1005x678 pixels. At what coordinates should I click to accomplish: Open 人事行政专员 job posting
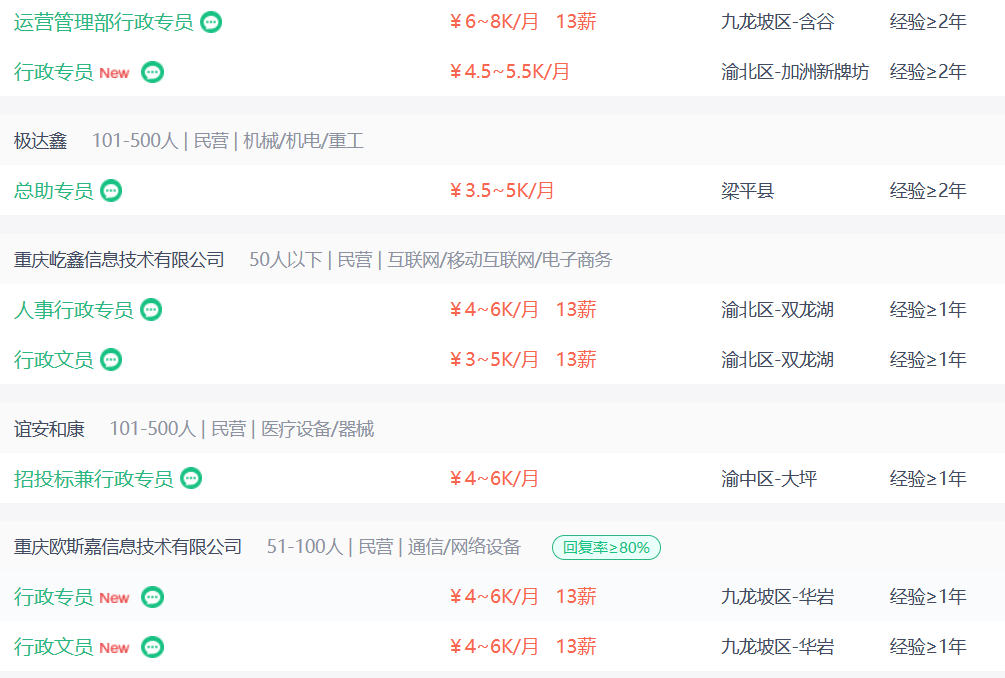click(x=74, y=310)
